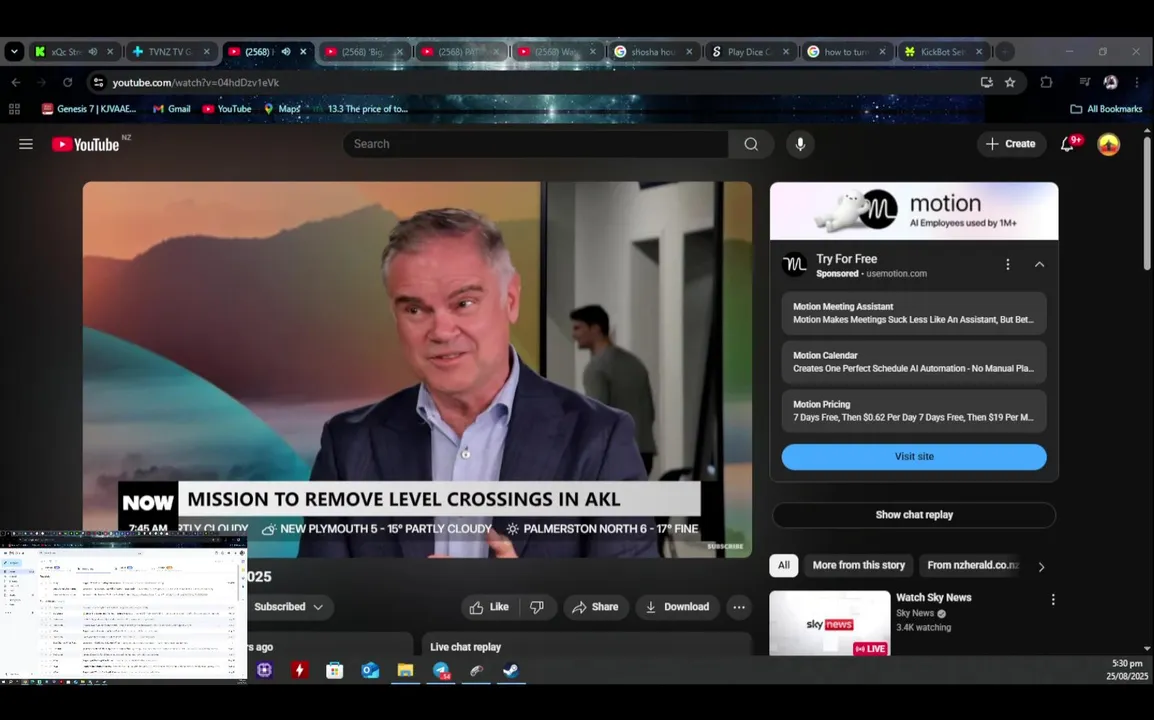Open a new tab with plus button
The height and width of the screenshot is (720, 1154).
[1005, 52]
